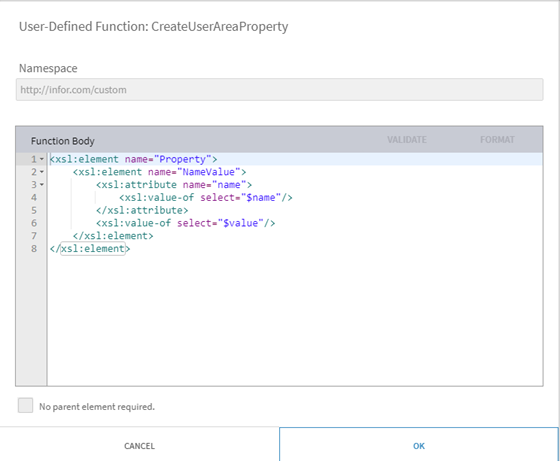Screen dimensions: 560x461
Task: Select line number 6 in the gutter
Action: 34,223
